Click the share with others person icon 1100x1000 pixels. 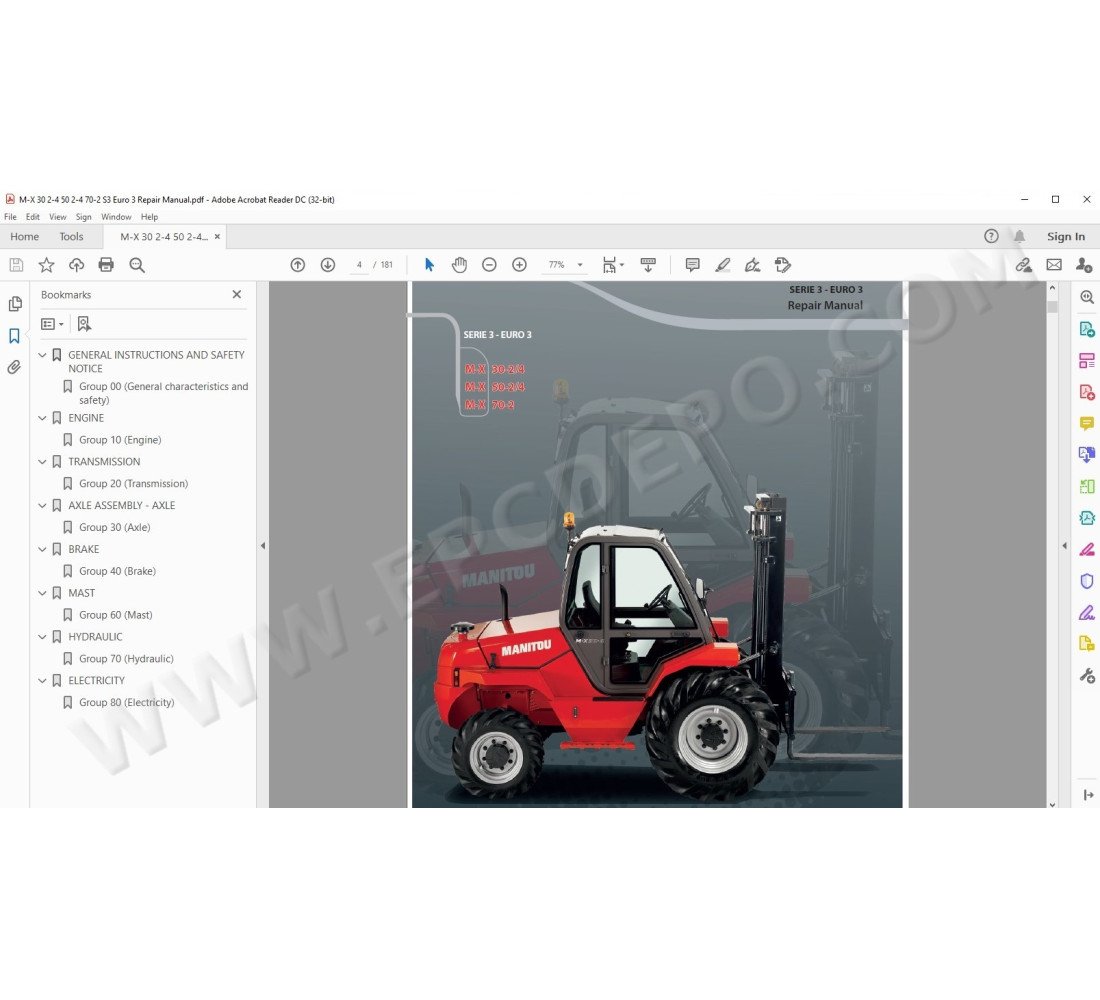1084,265
